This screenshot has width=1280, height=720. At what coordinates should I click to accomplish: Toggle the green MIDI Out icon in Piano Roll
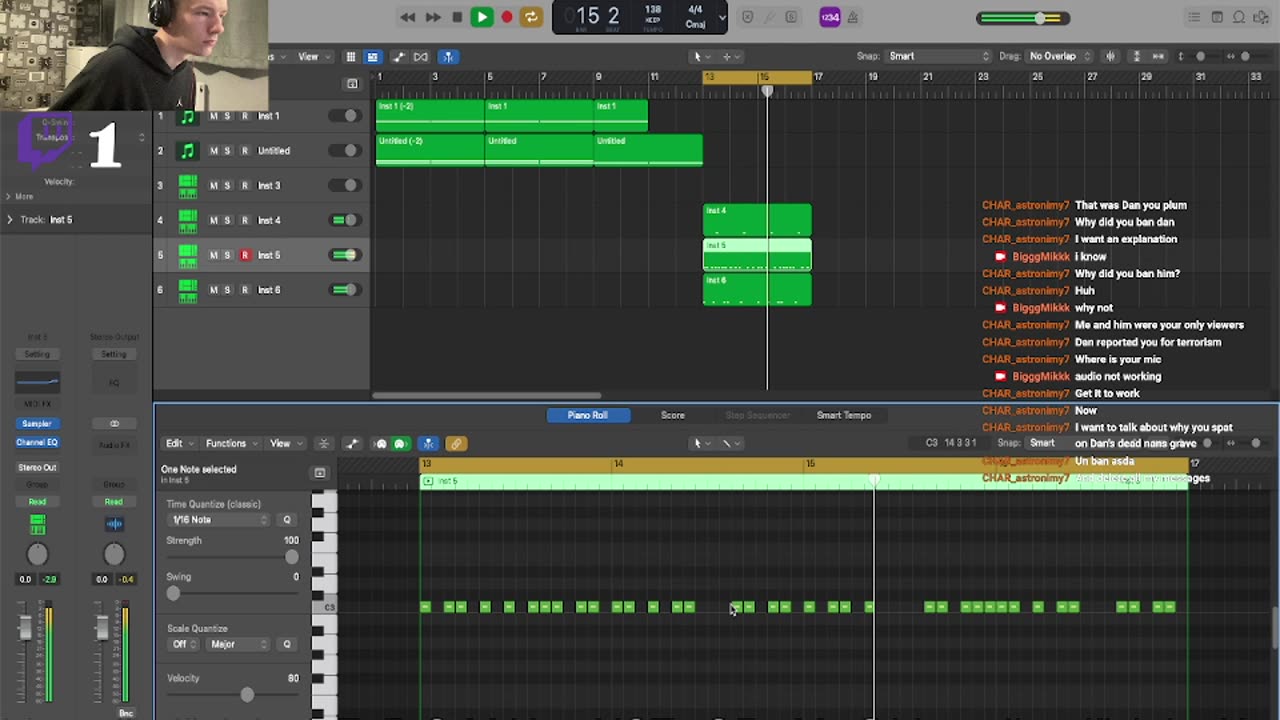400,444
